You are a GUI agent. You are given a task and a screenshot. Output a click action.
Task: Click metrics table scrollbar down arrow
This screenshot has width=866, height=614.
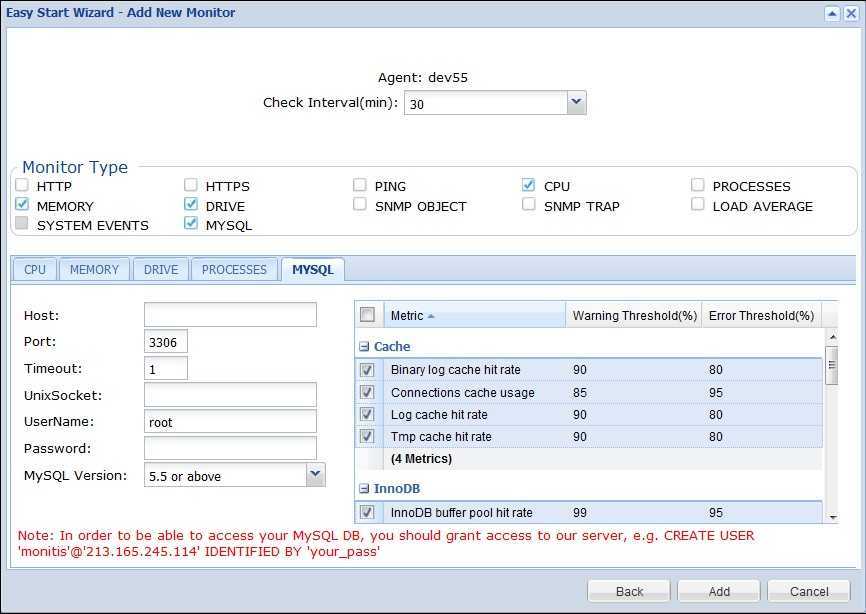coord(833,517)
